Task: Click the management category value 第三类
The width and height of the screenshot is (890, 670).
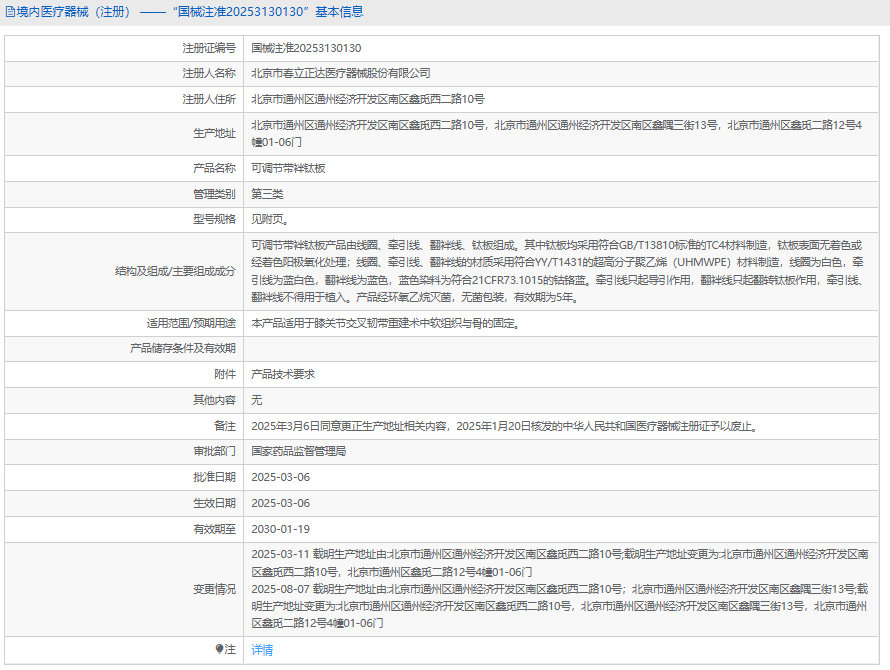Action: click(267, 194)
